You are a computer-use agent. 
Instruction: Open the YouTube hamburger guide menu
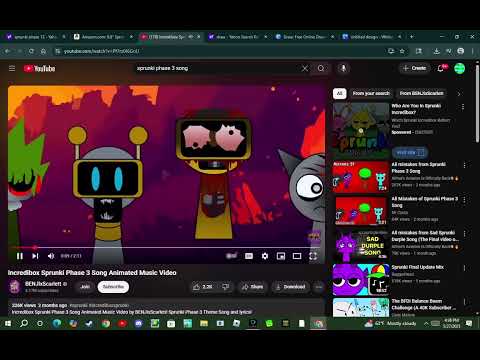[12, 68]
